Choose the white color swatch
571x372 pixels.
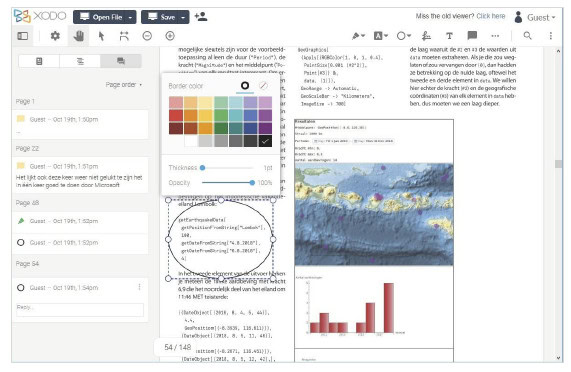(x=191, y=141)
